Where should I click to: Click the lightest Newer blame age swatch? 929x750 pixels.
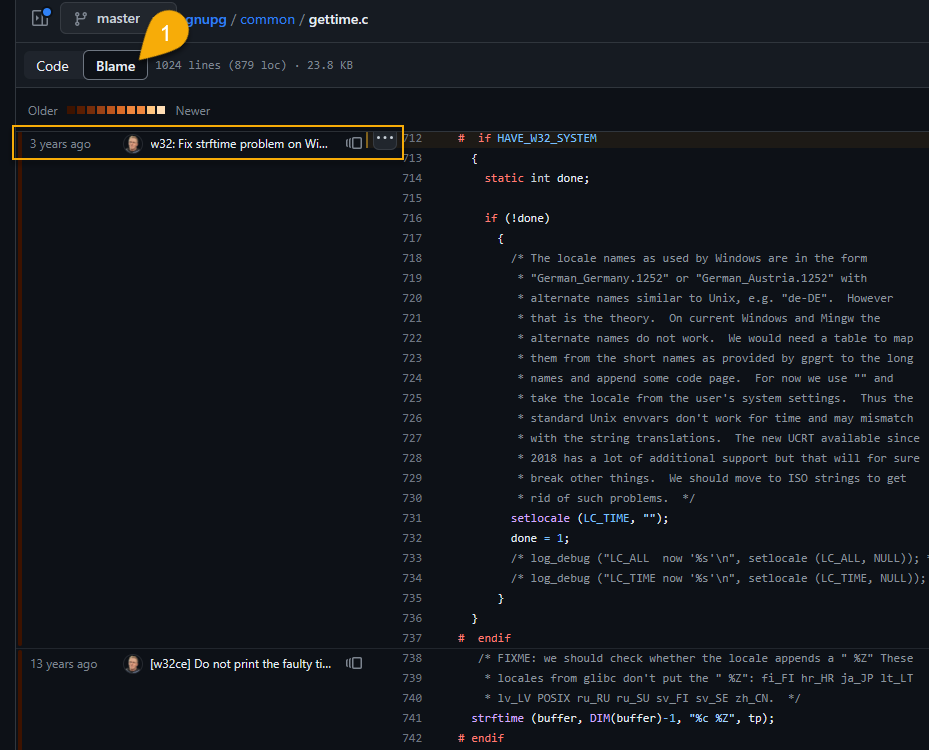tap(161, 111)
